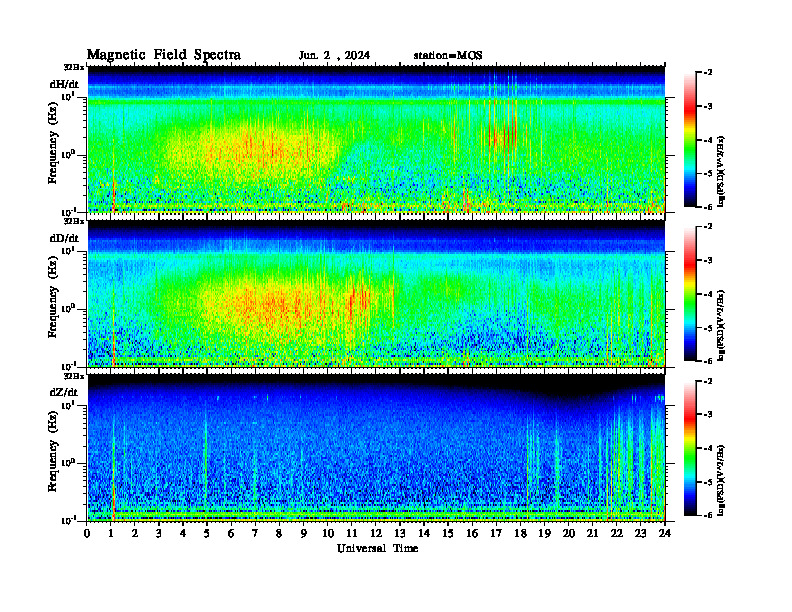Viewport: 792px width, 612px height.
Task: Click the "32Hz" label above dZ/dt panel
Action: [x=74, y=376]
